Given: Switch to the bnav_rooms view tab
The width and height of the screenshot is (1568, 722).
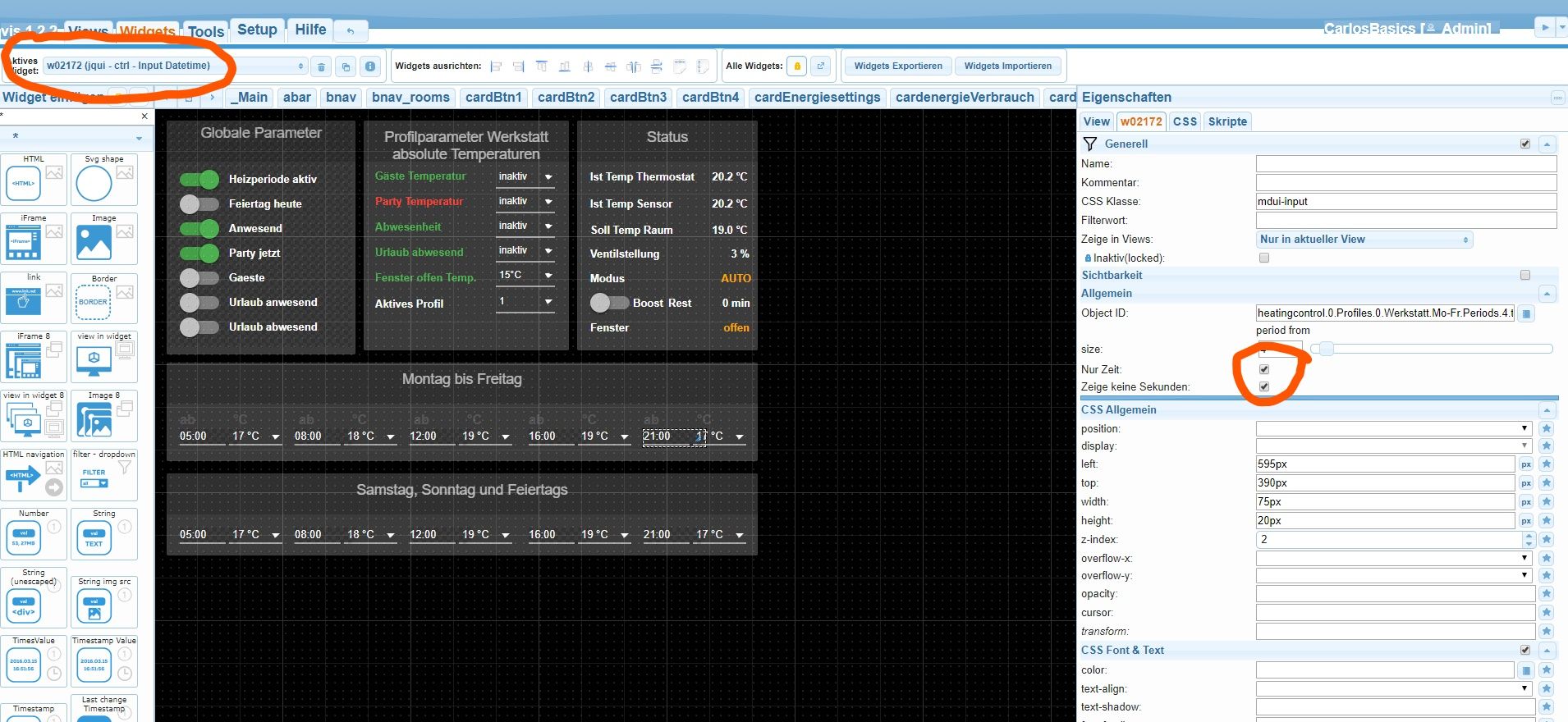Looking at the screenshot, I should point(410,97).
